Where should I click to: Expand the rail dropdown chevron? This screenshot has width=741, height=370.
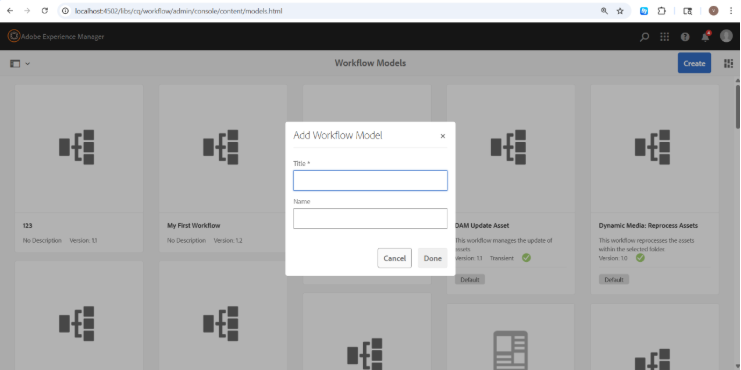(27, 64)
